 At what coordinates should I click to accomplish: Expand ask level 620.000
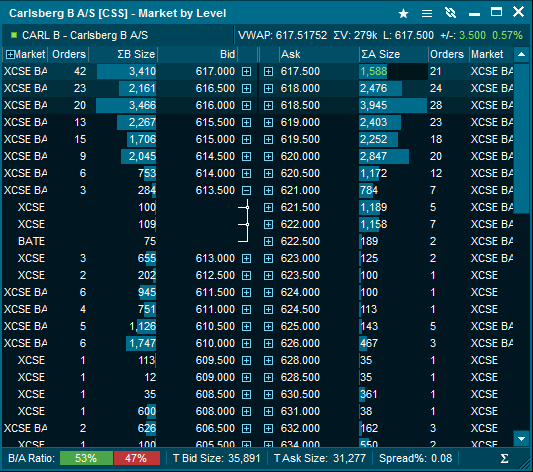click(269, 156)
